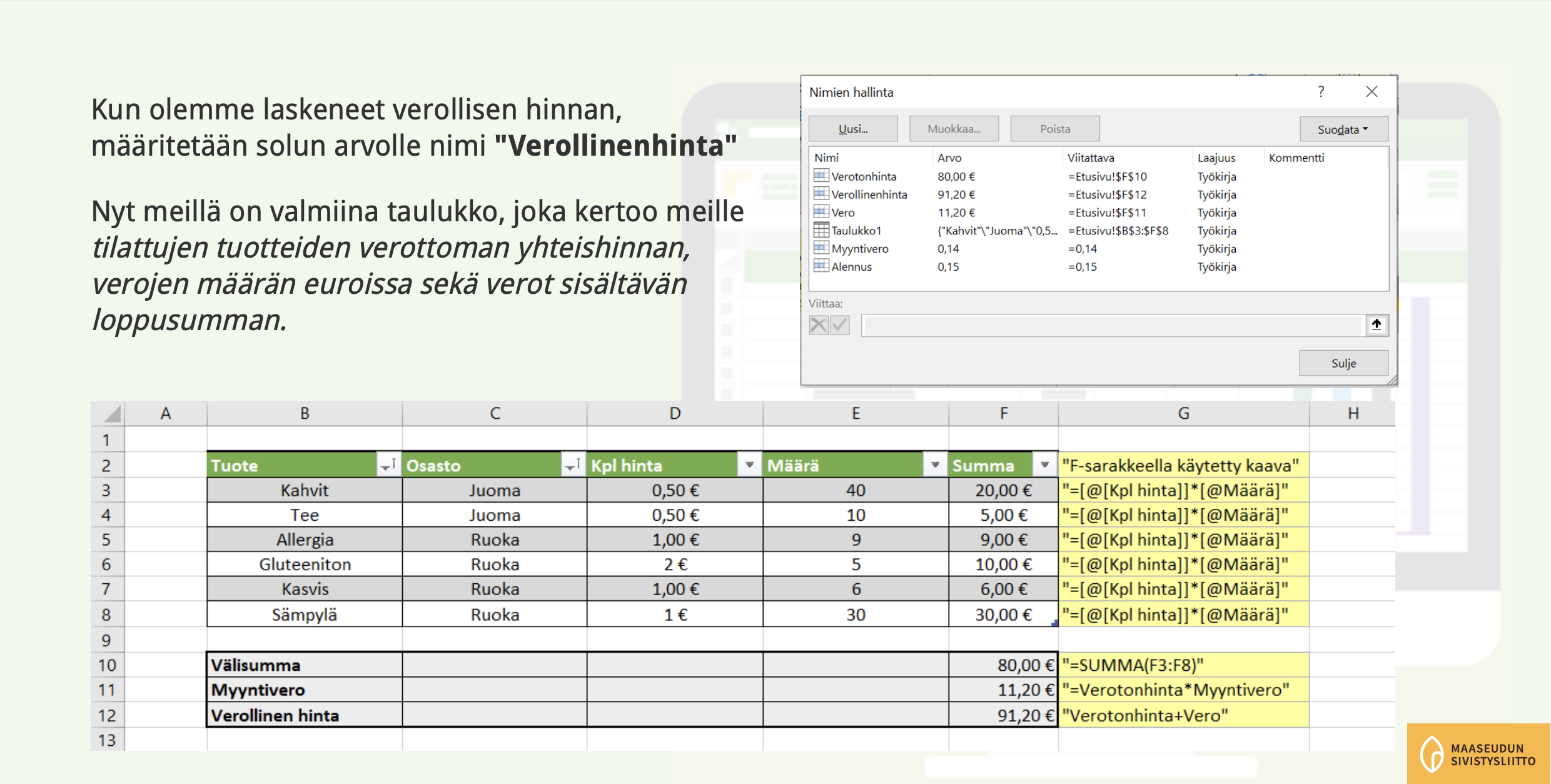Select column F header

coord(1004,413)
